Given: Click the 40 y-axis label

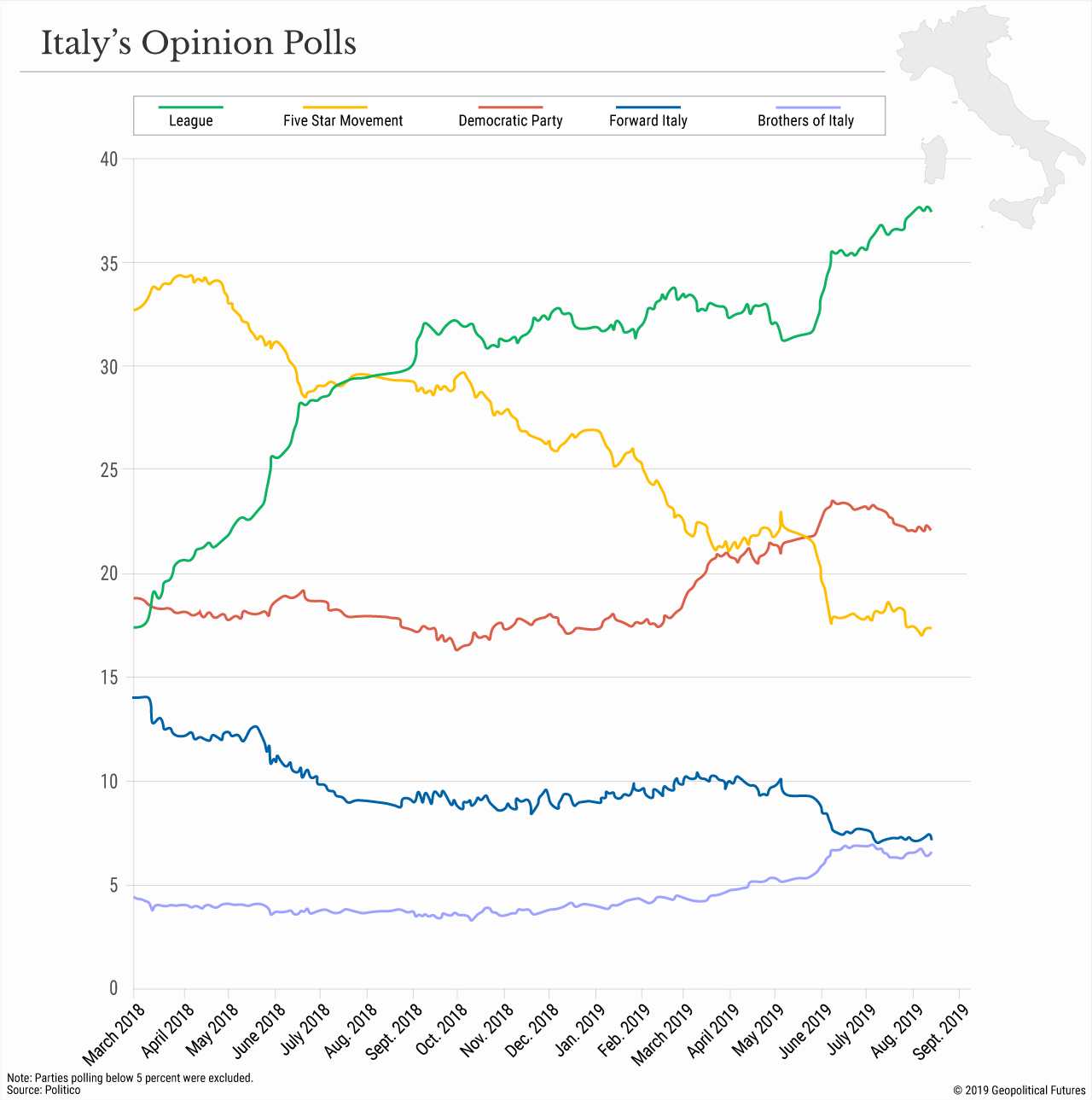Looking at the screenshot, I should (x=108, y=159).
